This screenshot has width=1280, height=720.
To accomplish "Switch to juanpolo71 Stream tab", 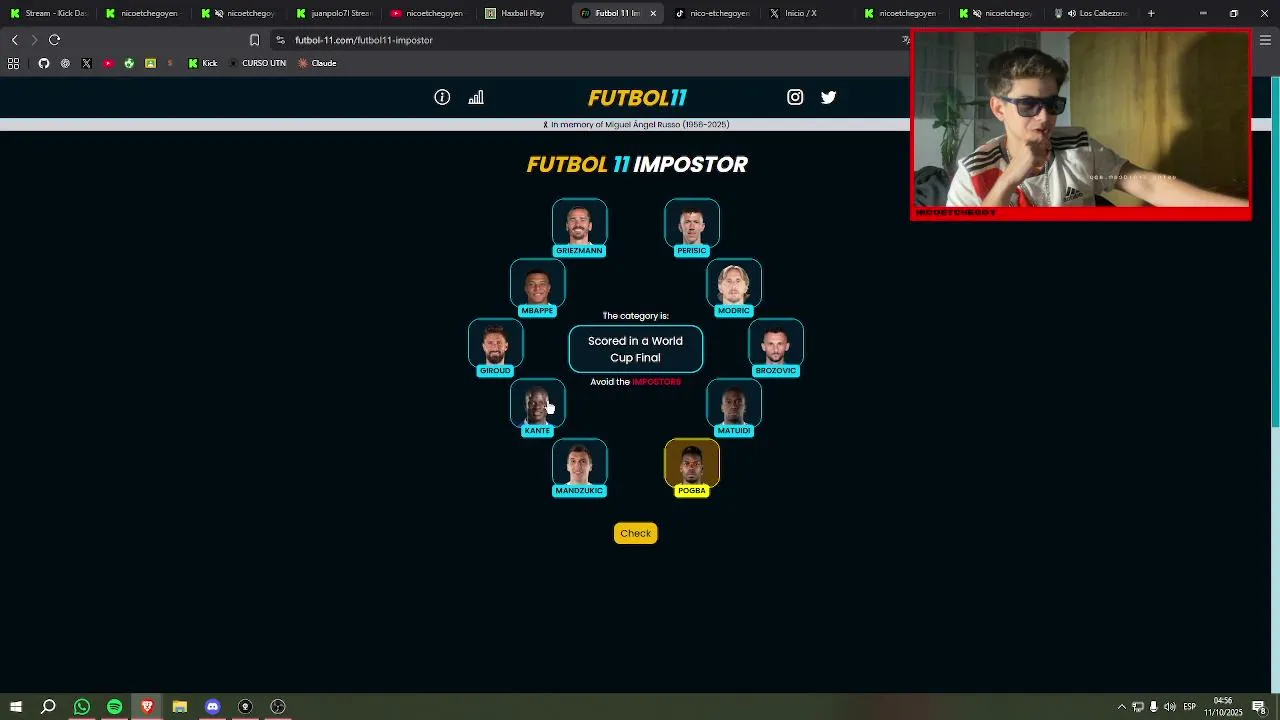I will 334,13.
